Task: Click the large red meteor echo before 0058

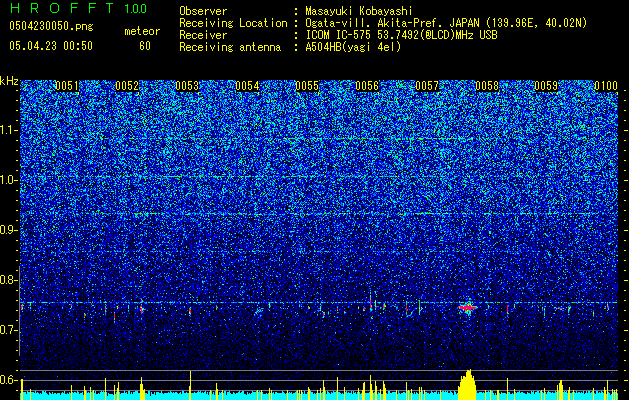Action: pos(467,308)
